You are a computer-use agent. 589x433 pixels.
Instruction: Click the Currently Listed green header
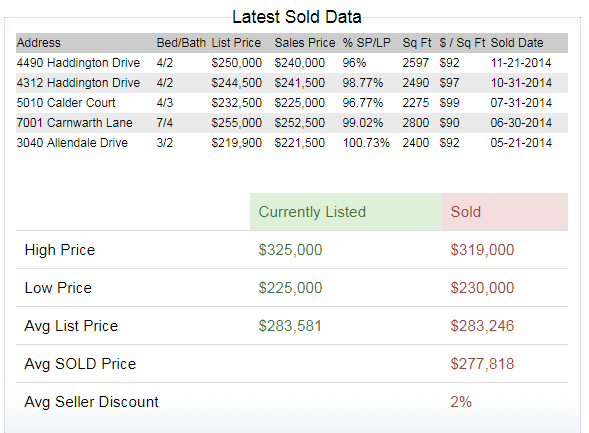(346, 212)
